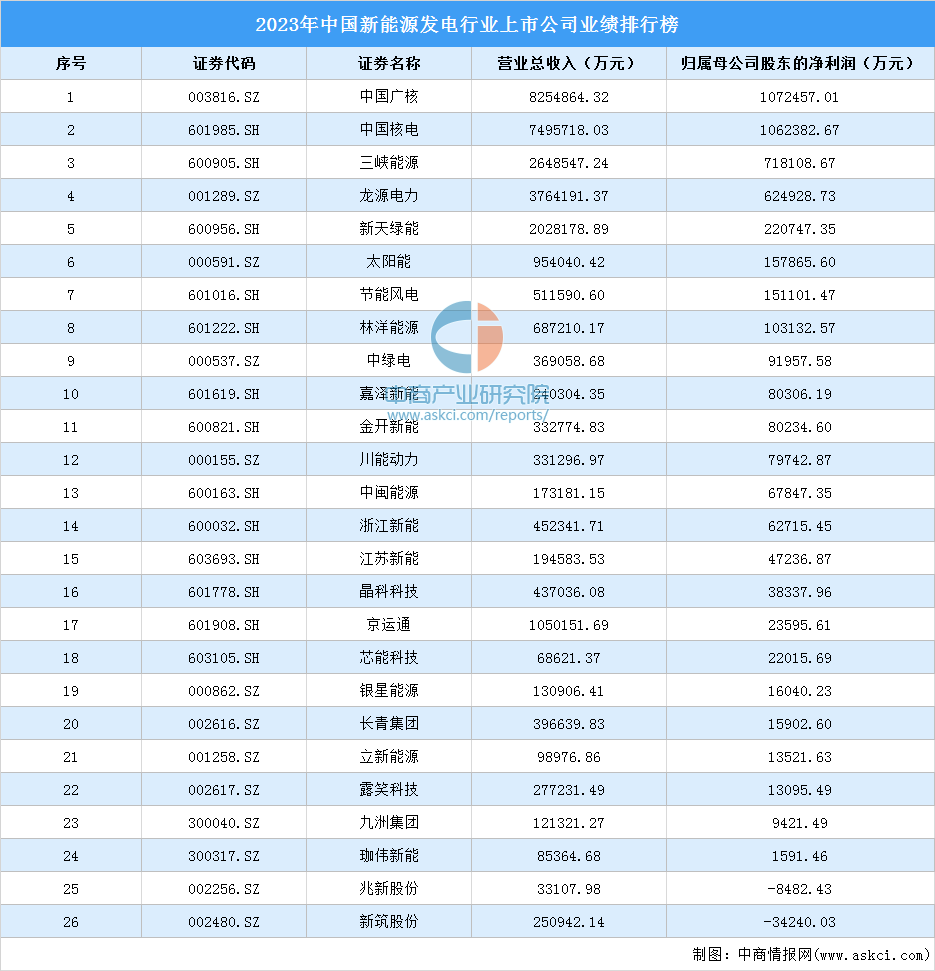935x971 pixels.
Task: Click net profit value "103132.57"
Action: point(799,328)
